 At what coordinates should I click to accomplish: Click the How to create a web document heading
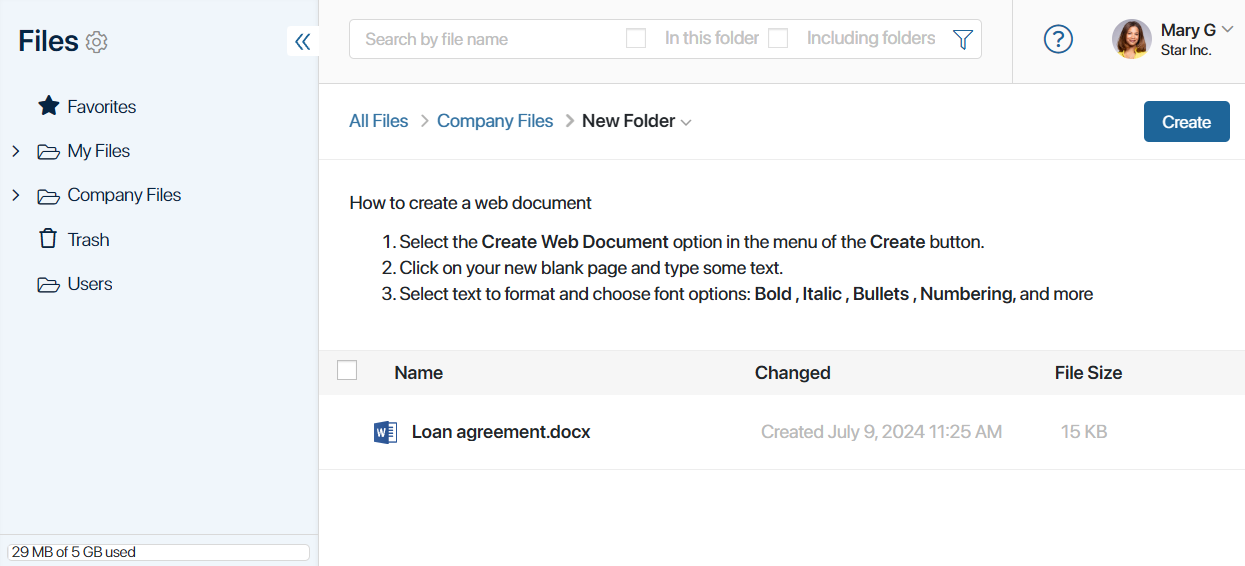(x=470, y=203)
